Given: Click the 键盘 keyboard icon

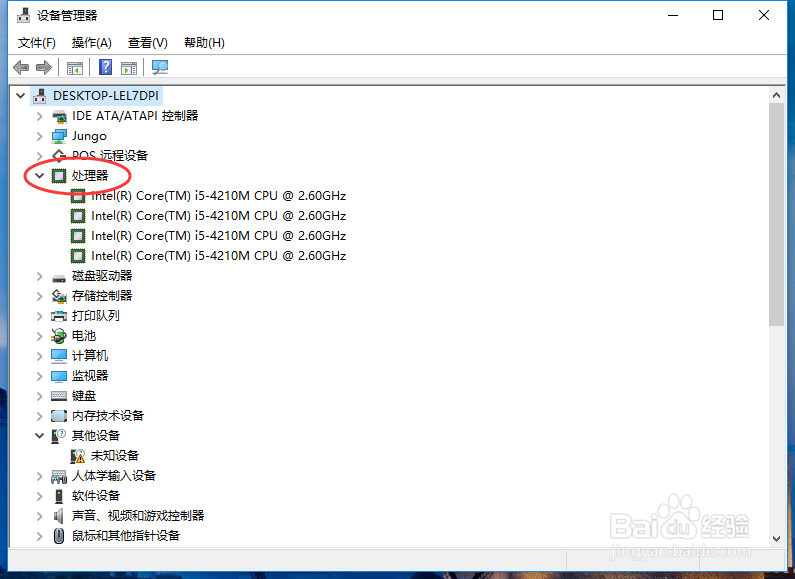Looking at the screenshot, I should click(59, 395).
